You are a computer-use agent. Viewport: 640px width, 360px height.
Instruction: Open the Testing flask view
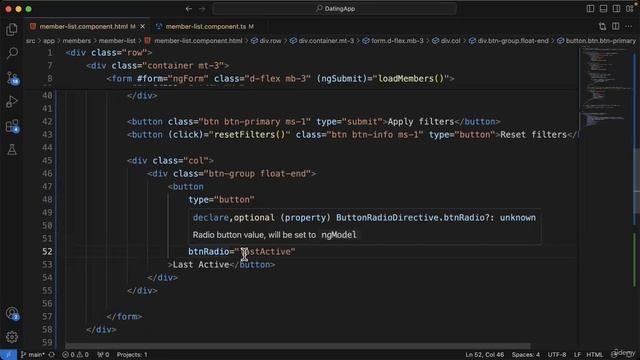click(12, 149)
